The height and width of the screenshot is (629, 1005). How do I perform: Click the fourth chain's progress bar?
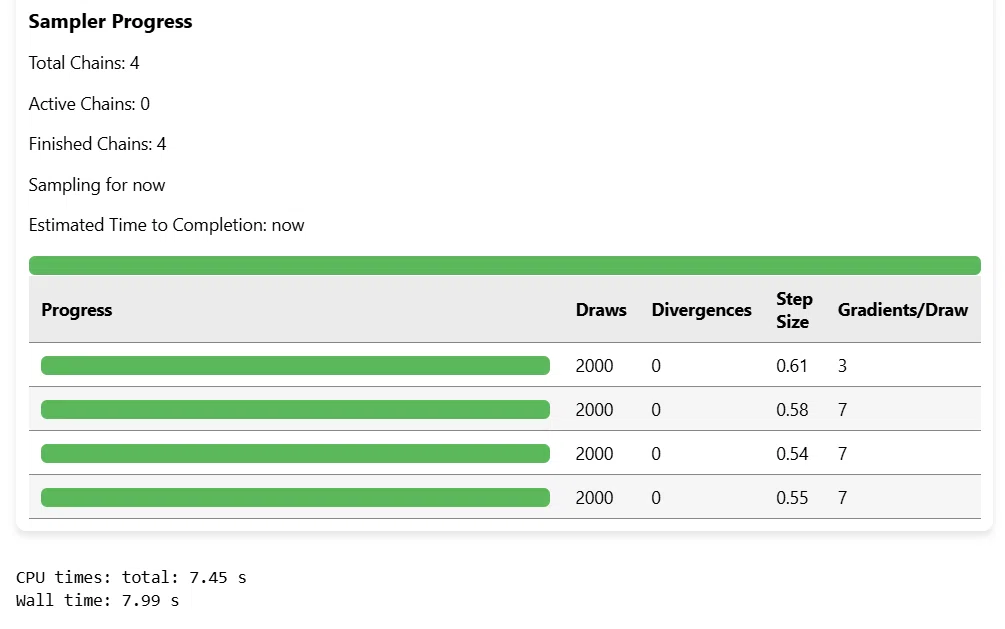point(295,498)
